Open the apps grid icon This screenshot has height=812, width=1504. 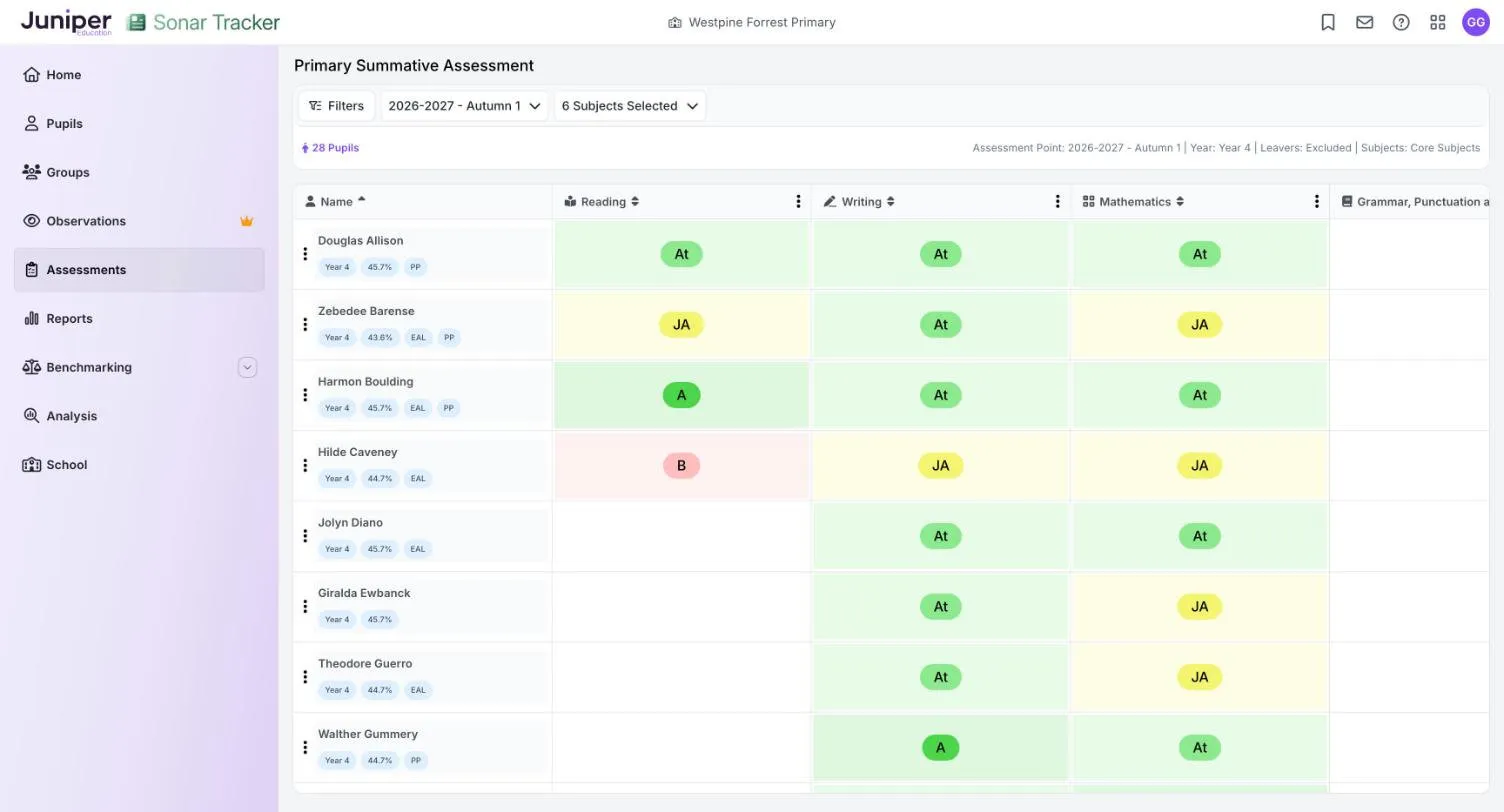1438,22
